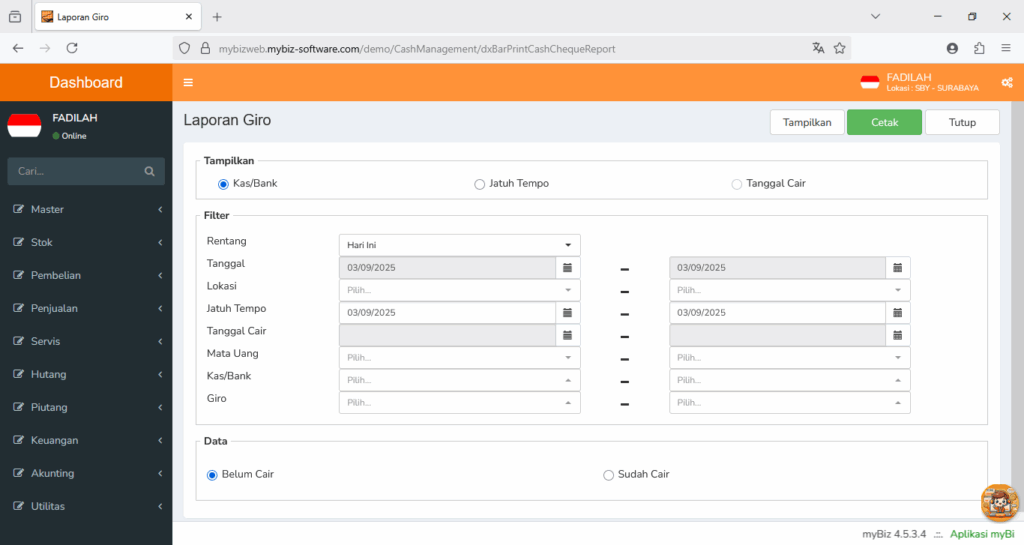1024x545 pixels.
Task: Expand the Master sidebar menu
Action: 86,210
